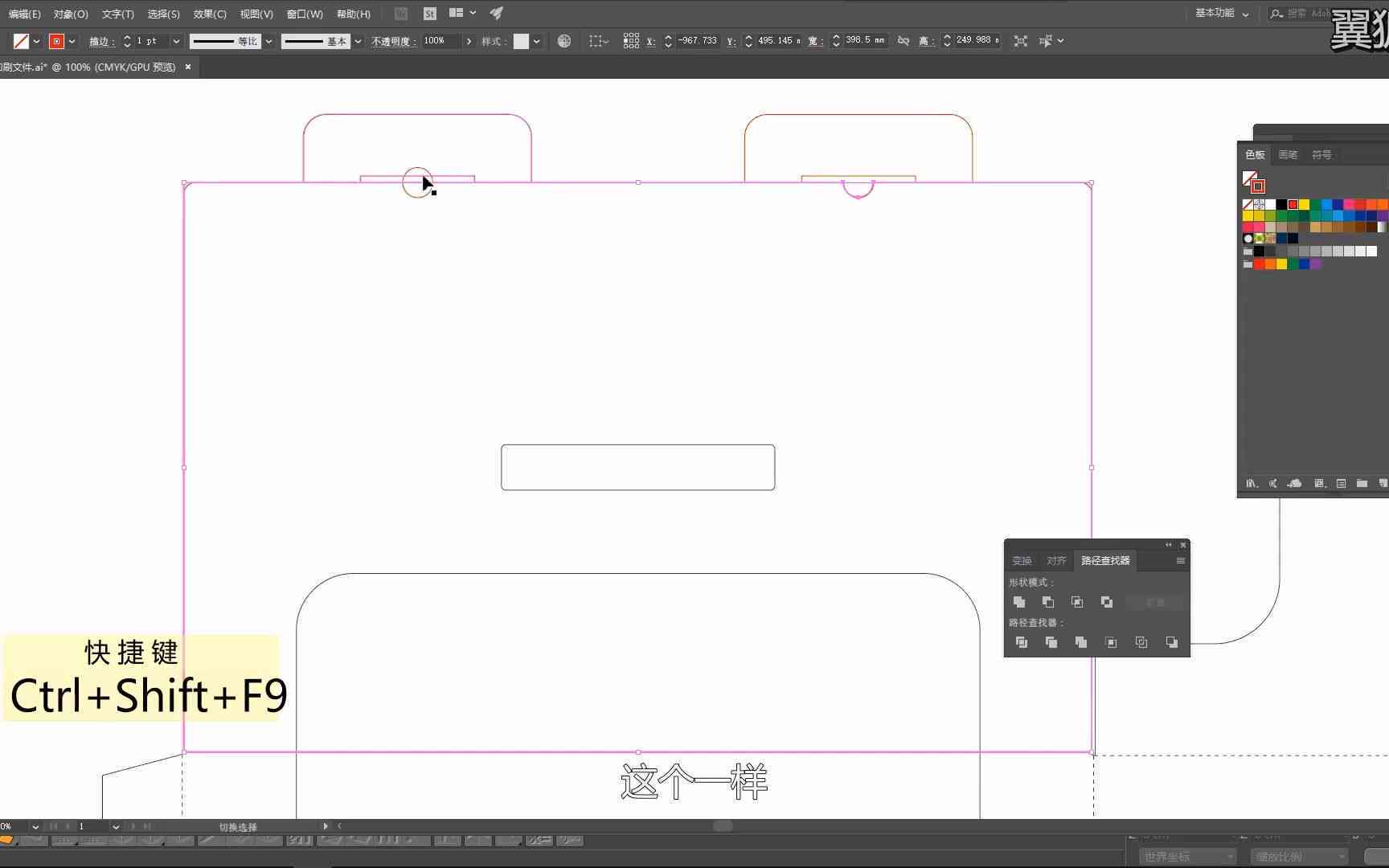The image size is (1389, 868).
Task: Expand the opacity arrow next to 100%
Action: pyautogui.click(x=469, y=41)
